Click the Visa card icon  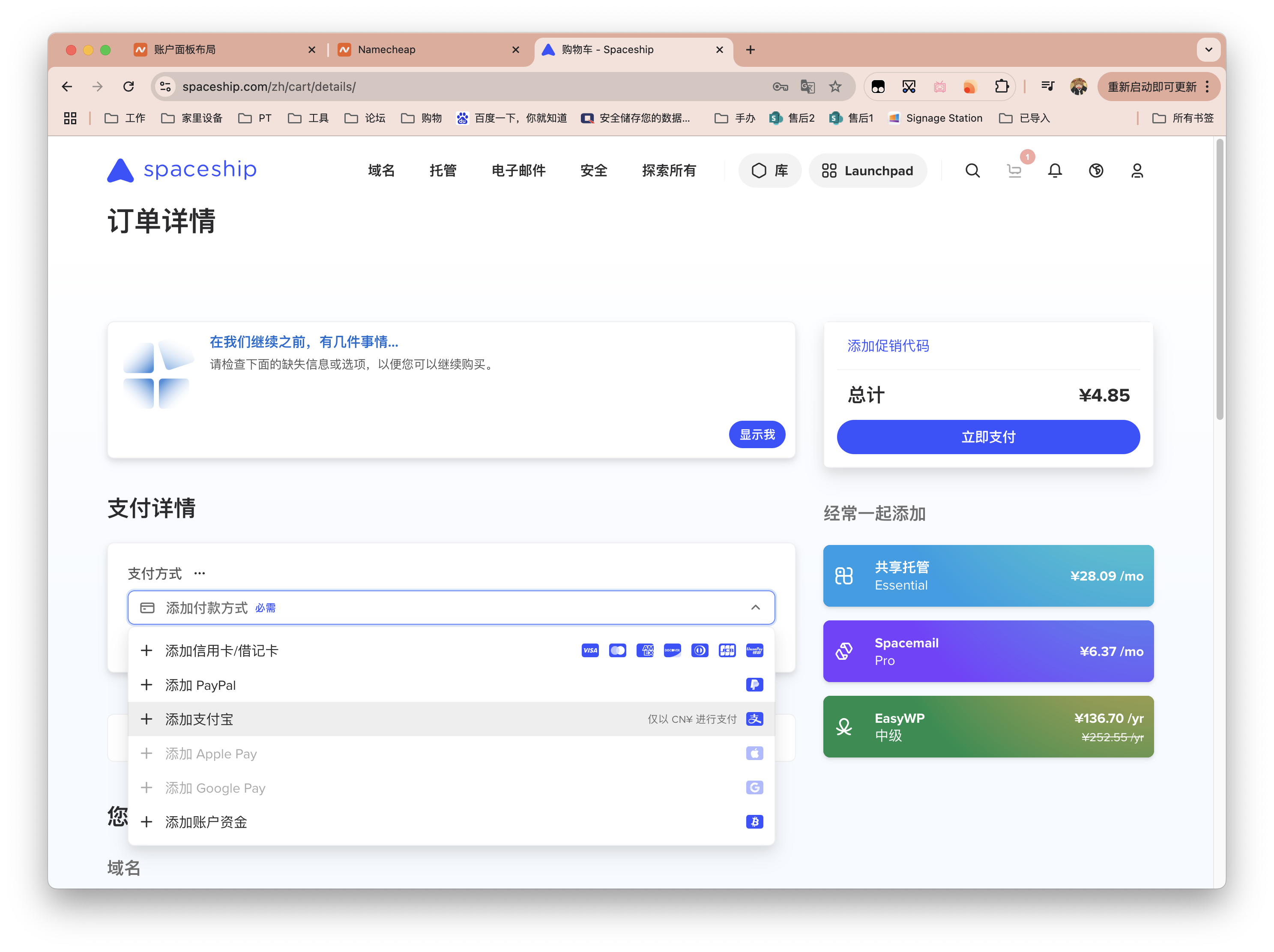(x=590, y=651)
